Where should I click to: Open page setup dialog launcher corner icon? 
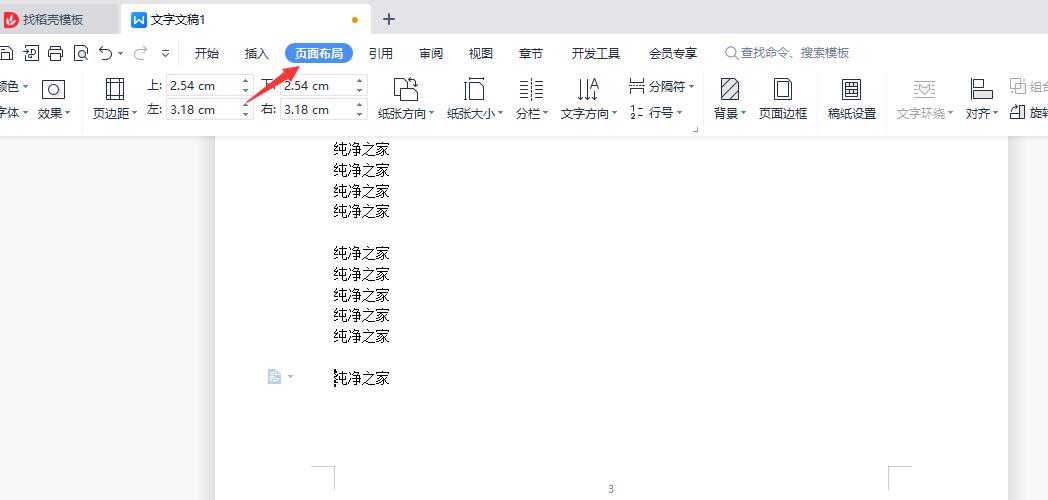pyautogui.click(x=696, y=130)
